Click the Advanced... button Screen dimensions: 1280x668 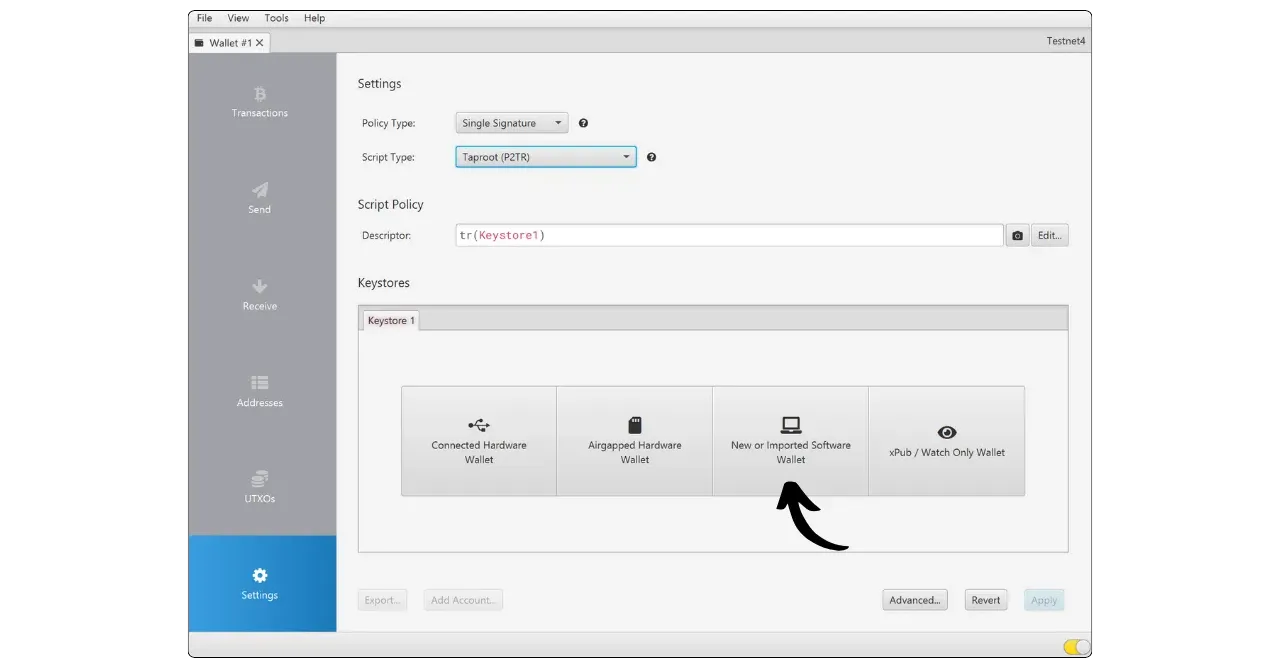click(914, 600)
